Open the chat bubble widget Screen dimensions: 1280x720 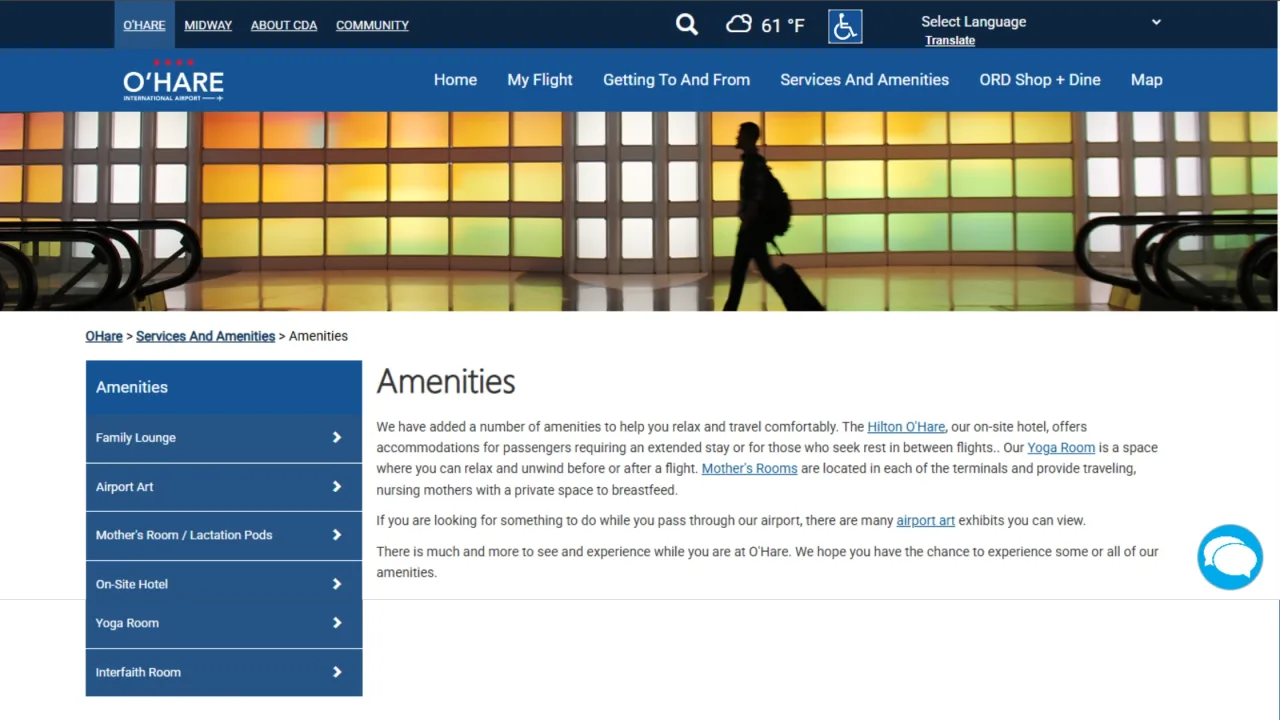pyautogui.click(x=1230, y=557)
